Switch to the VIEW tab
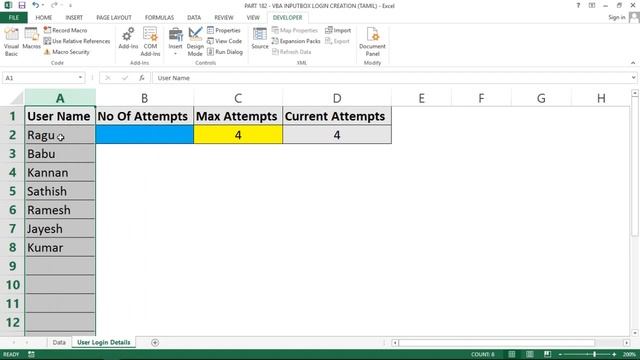Viewport: 640px width, 360px height. pos(253,18)
